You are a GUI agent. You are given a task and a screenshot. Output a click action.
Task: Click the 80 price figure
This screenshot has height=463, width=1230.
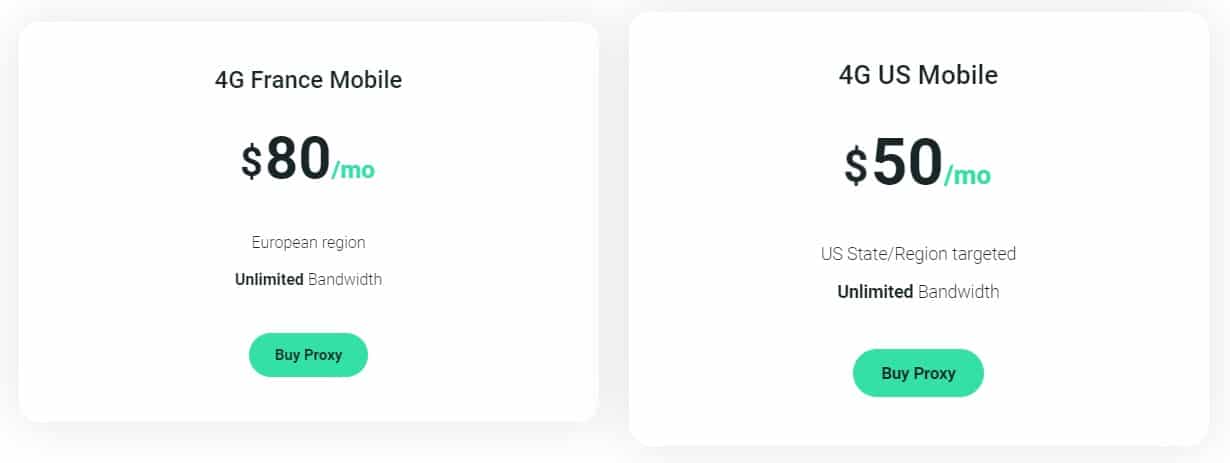(x=298, y=158)
